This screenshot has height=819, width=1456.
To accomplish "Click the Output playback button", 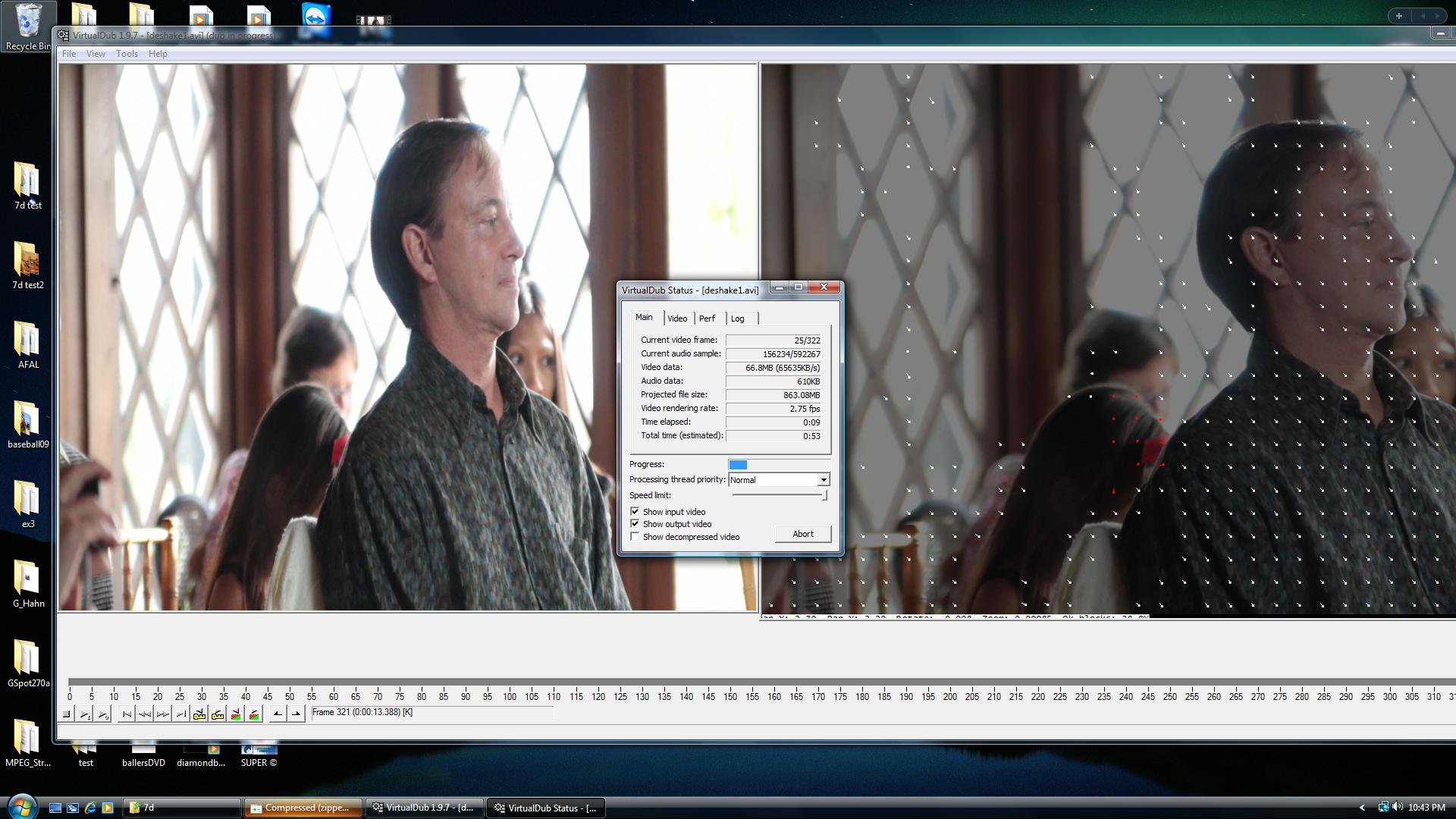I will pyautogui.click(x=103, y=714).
